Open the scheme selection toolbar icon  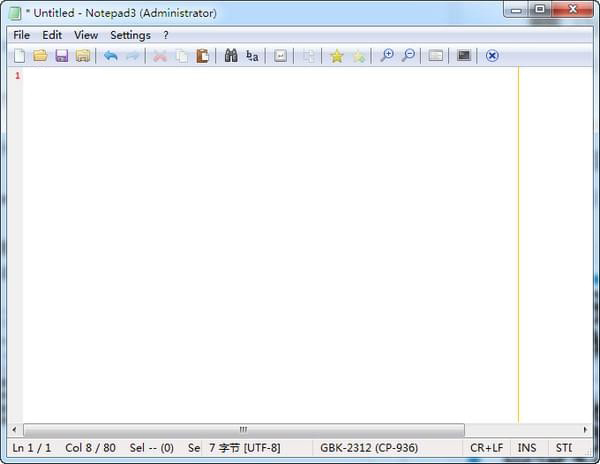436,56
